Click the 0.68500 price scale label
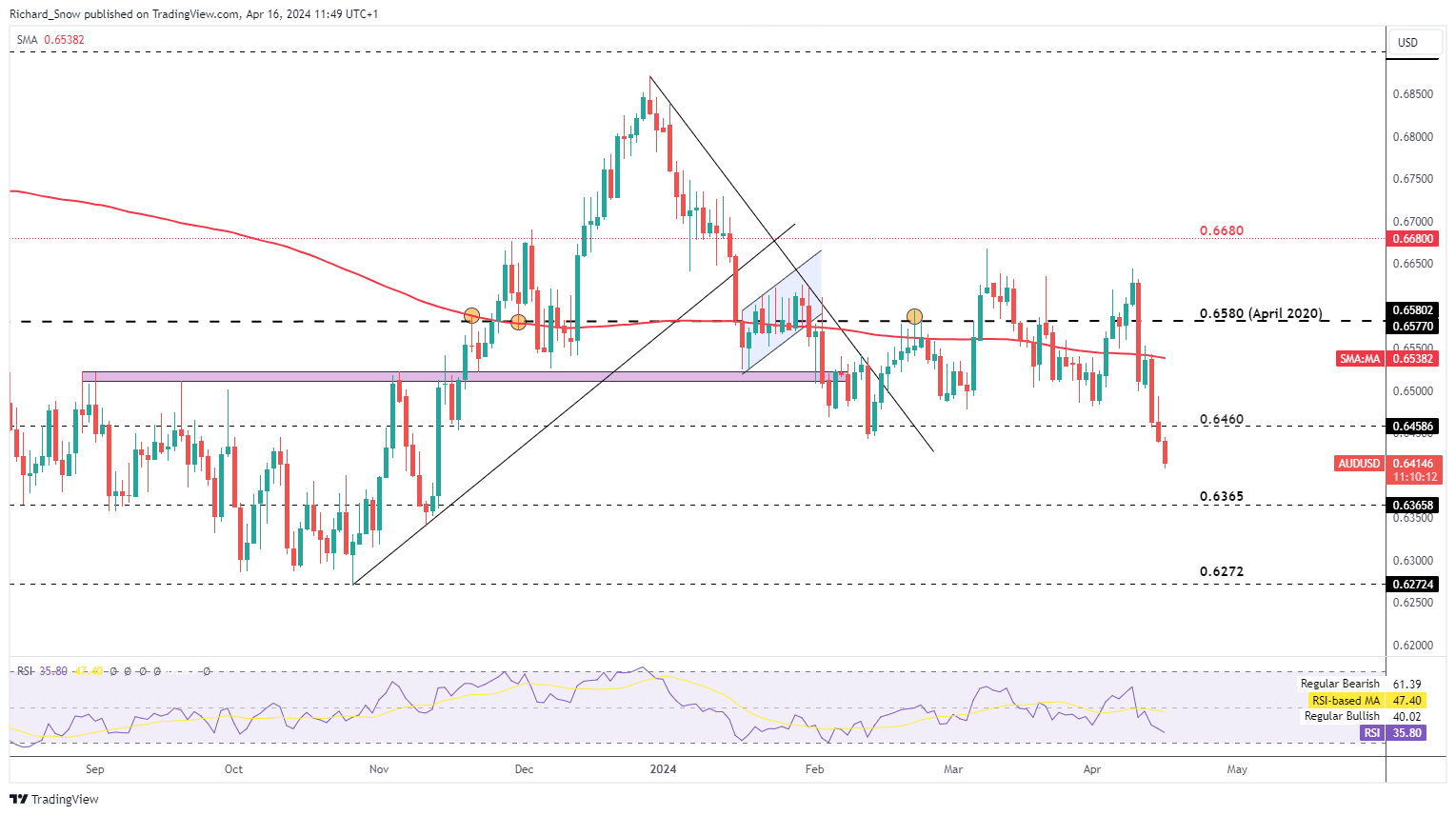This screenshot has height=816, width=1456. click(x=1412, y=94)
